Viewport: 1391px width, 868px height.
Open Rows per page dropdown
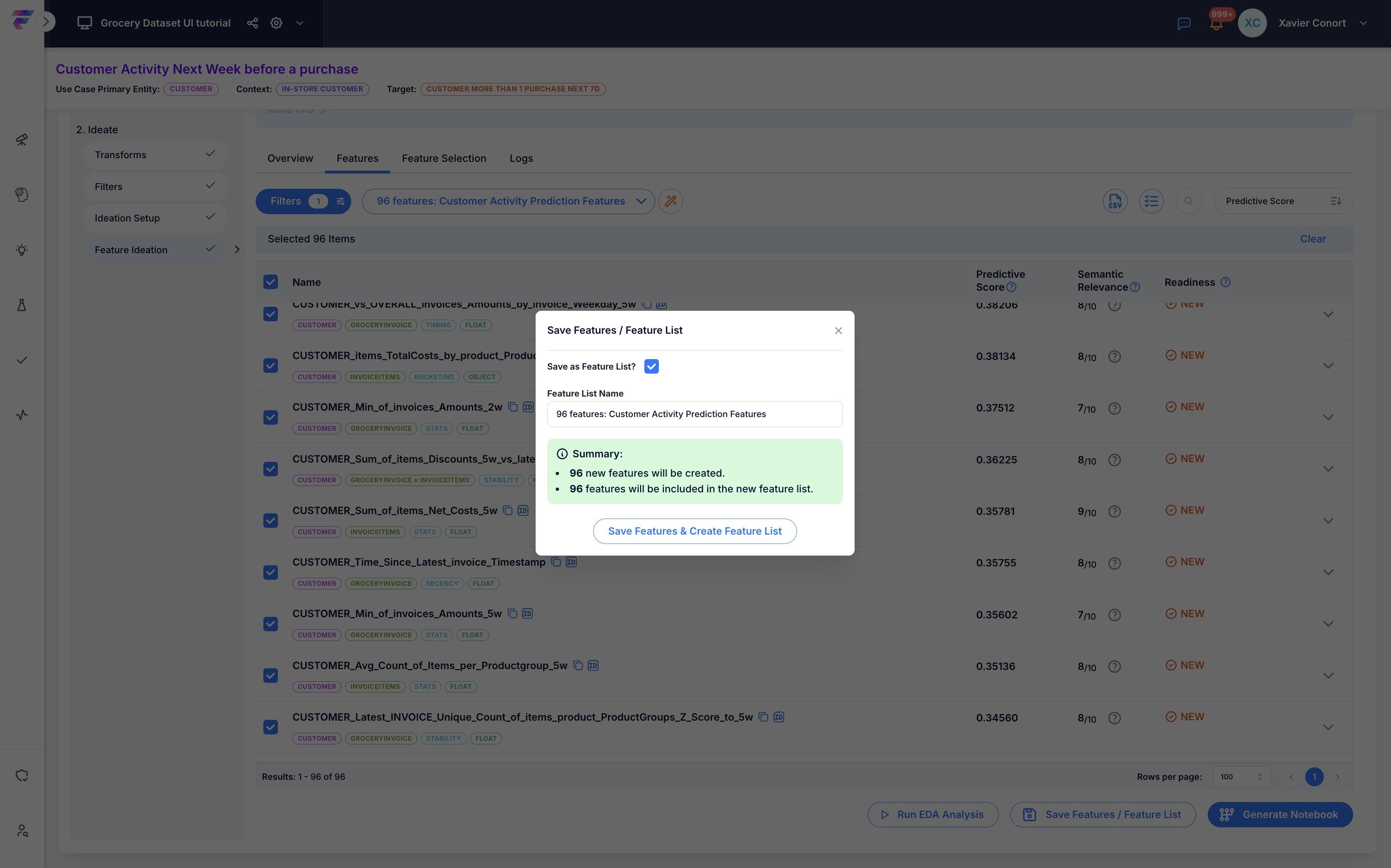click(x=1241, y=777)
